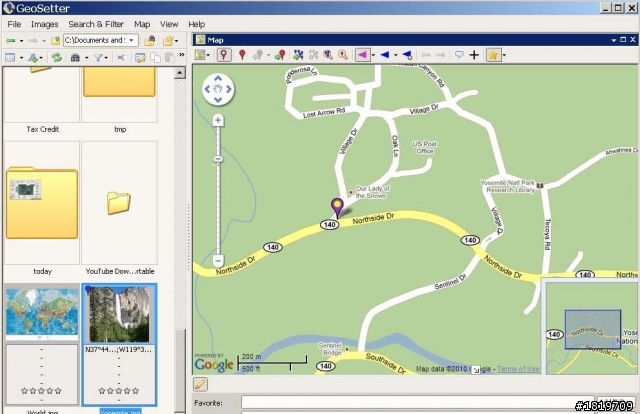Select the Yosemite waterfall thumbnail
The height and width of the screenshot is (414, 640).
[x=119, y=314]
